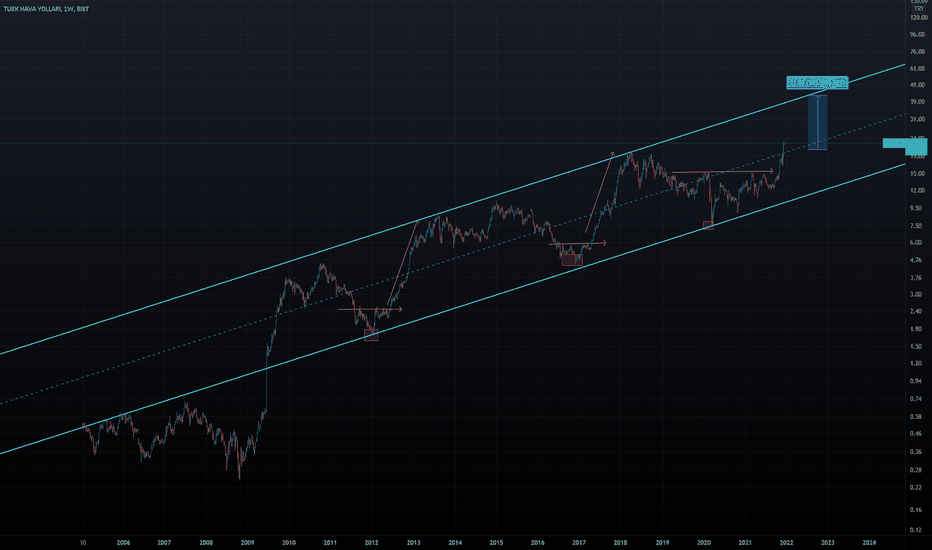
Task: Click the 2022 label on the time axis
Action: tap(786, 542)
